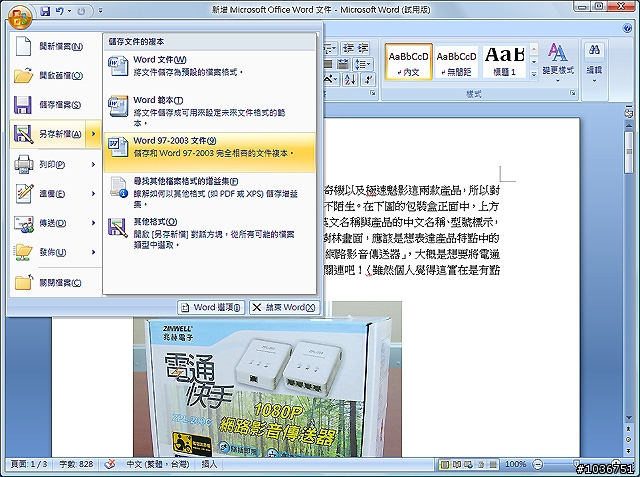Click the floppy disk icon beside 儲存檔案
The height and width of the screenshot is (477, 640).
(23, 105)
